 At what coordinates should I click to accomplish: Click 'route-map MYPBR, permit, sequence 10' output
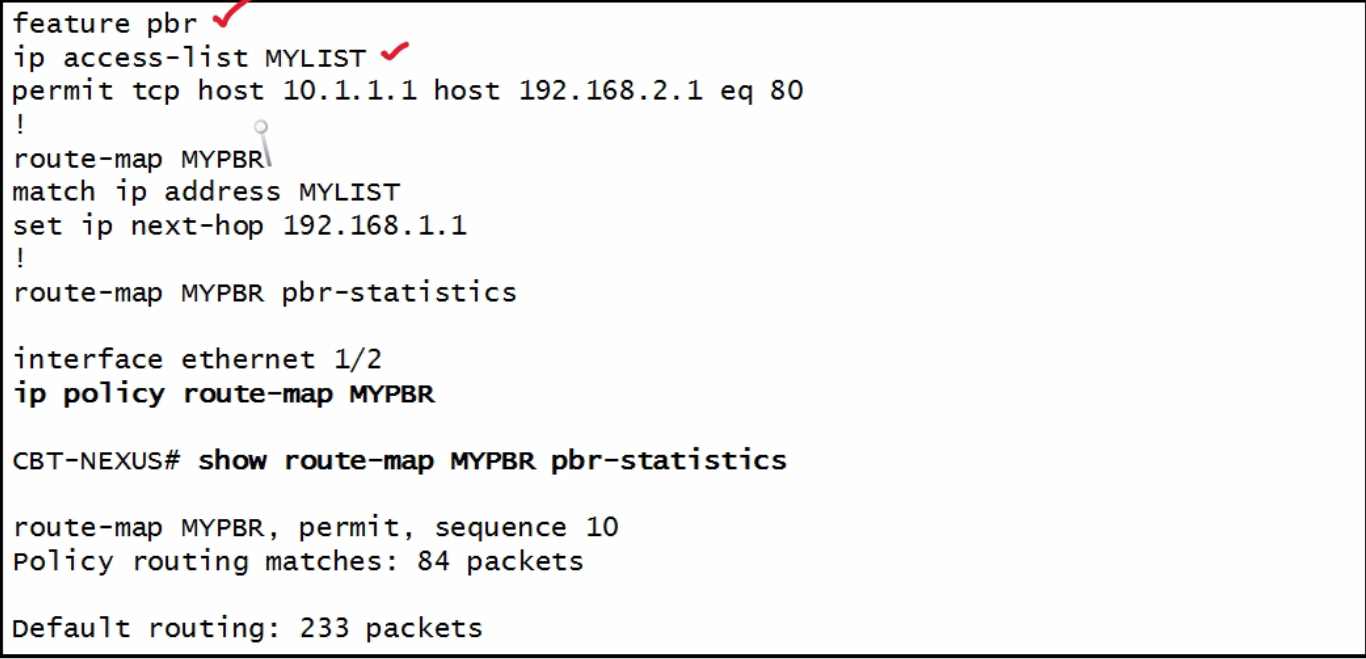tap(316, 527)
